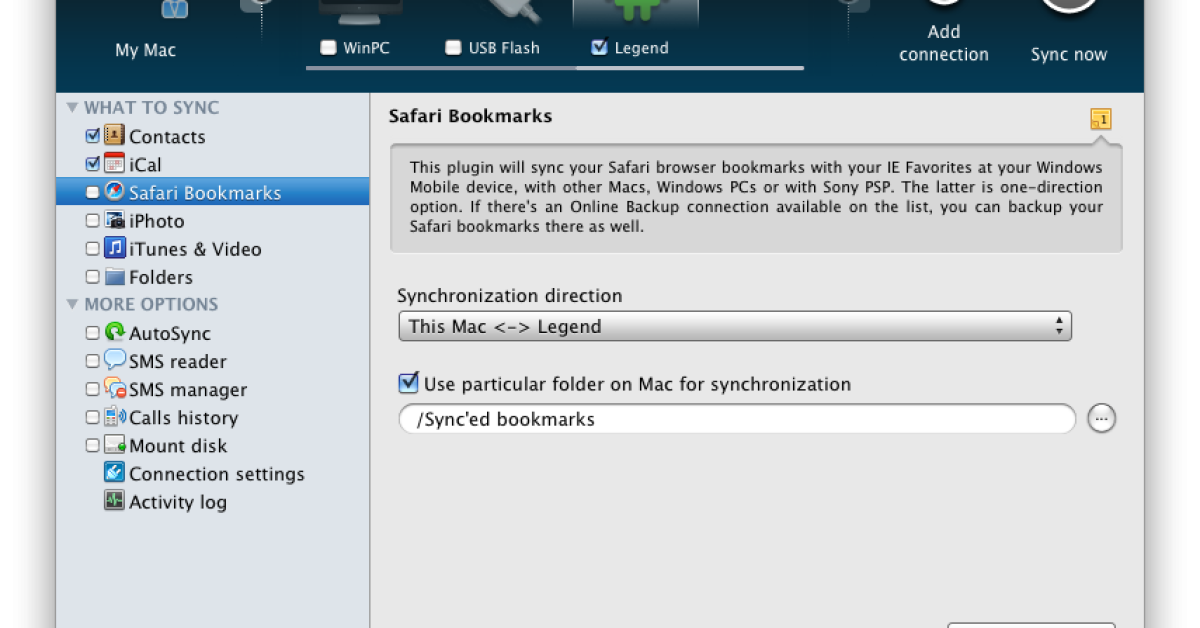
Task: Click the yellow note icon near Safari Bookmarks
Action: pos(1100,120)
